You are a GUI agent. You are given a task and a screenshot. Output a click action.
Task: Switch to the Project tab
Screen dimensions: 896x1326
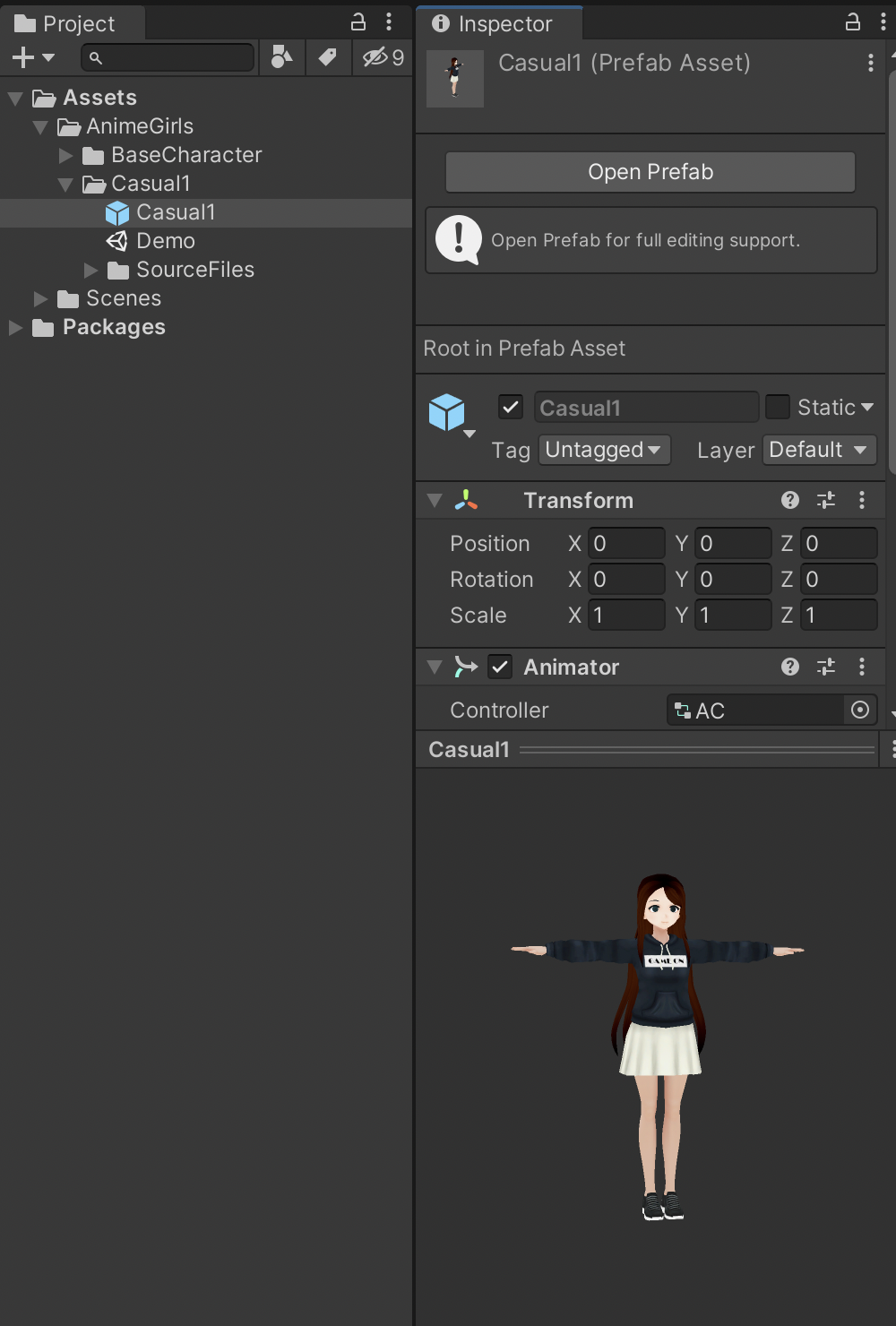click(x=72, y=23)
